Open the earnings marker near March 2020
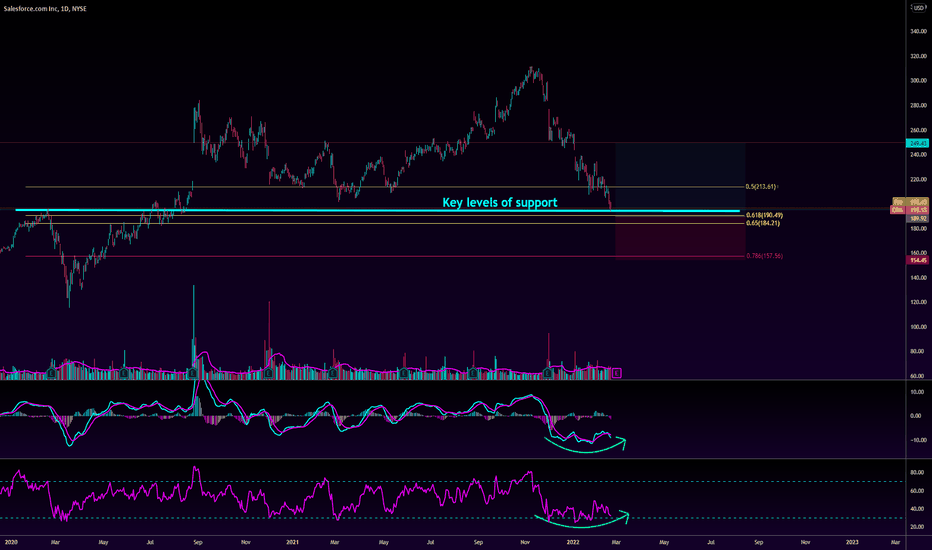Screen dimensions: 932x550 point(52,373)
